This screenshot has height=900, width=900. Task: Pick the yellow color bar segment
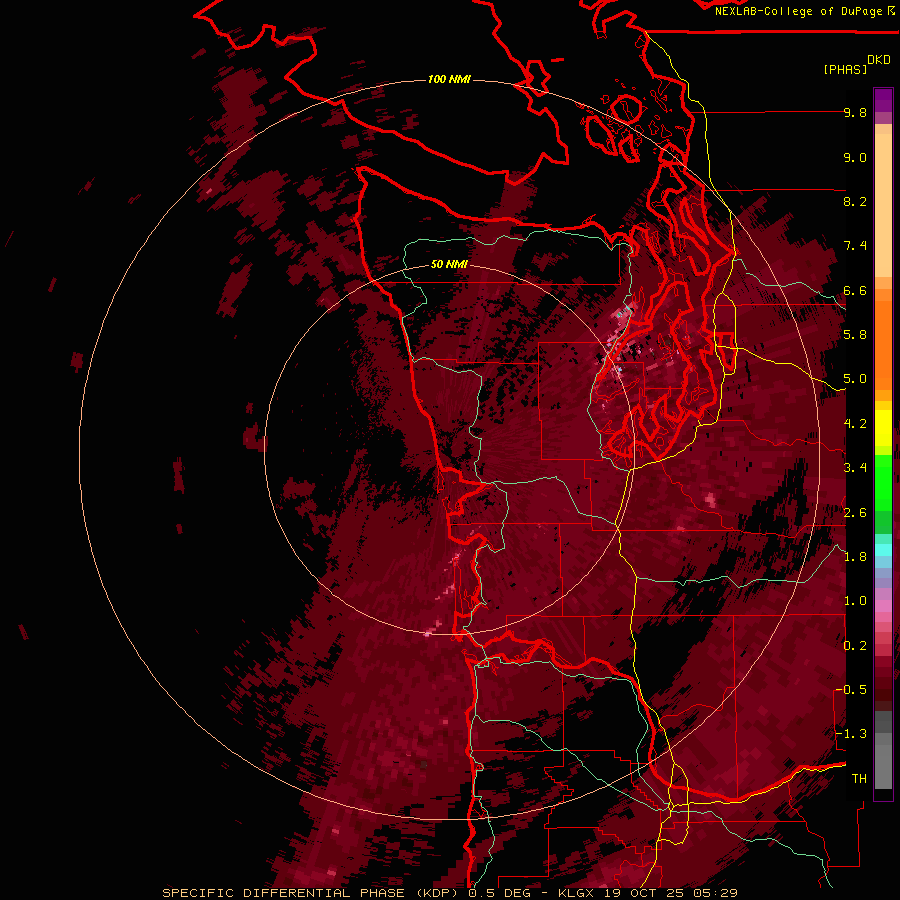pos(883,428)
